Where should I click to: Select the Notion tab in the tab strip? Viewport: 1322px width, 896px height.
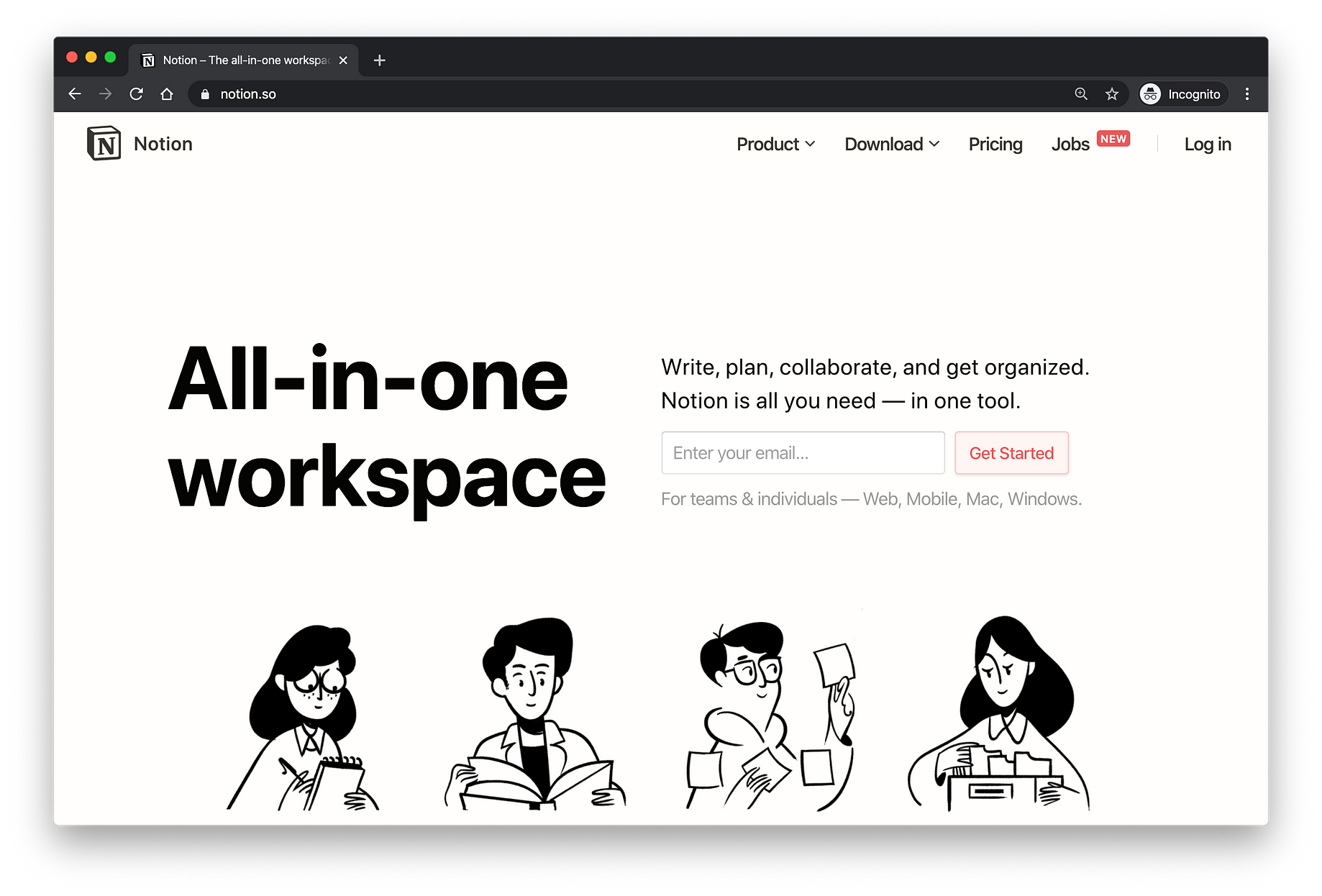tap(245, 60)
